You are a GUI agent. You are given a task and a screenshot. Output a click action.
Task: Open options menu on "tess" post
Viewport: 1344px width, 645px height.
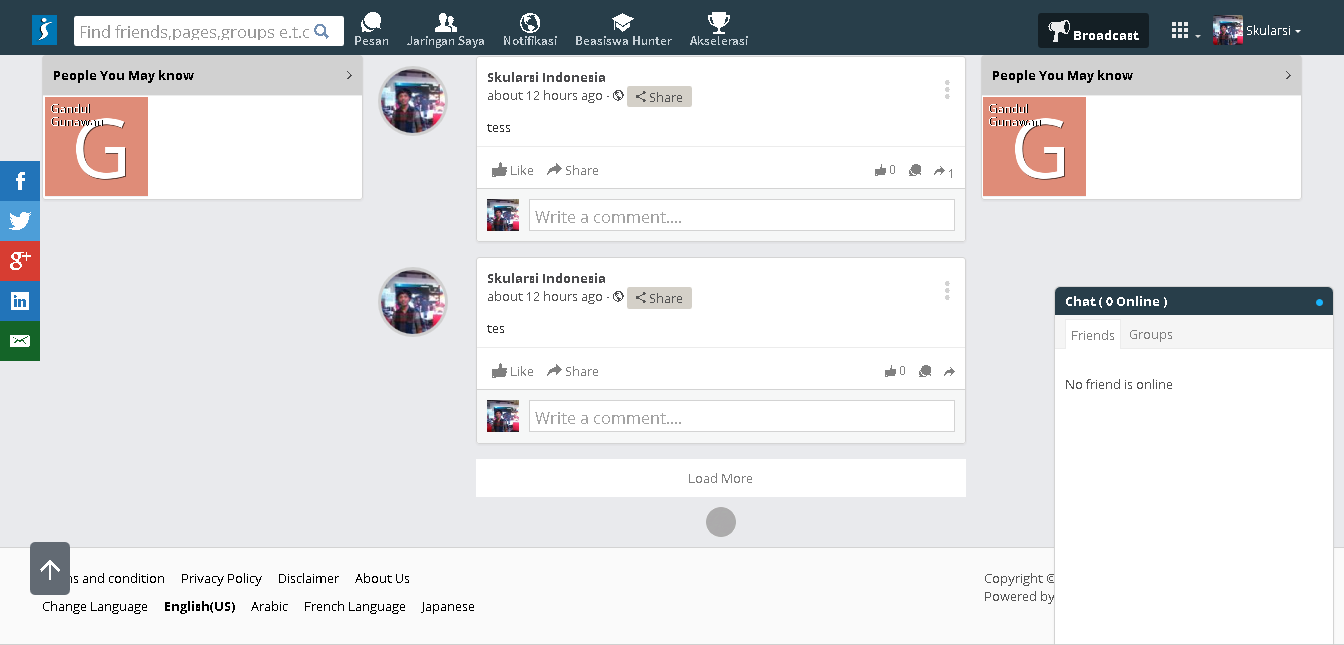(x=946, y=90)
